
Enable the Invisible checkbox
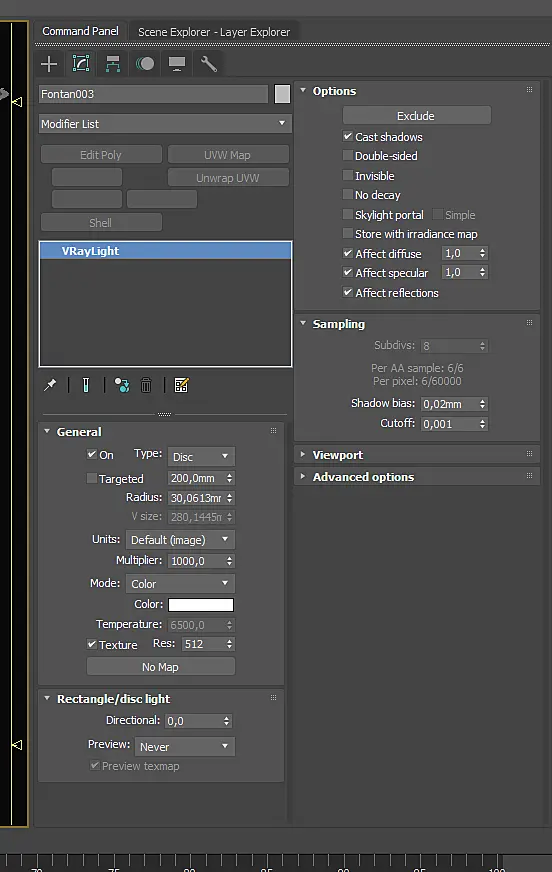[x=347, y=175]
